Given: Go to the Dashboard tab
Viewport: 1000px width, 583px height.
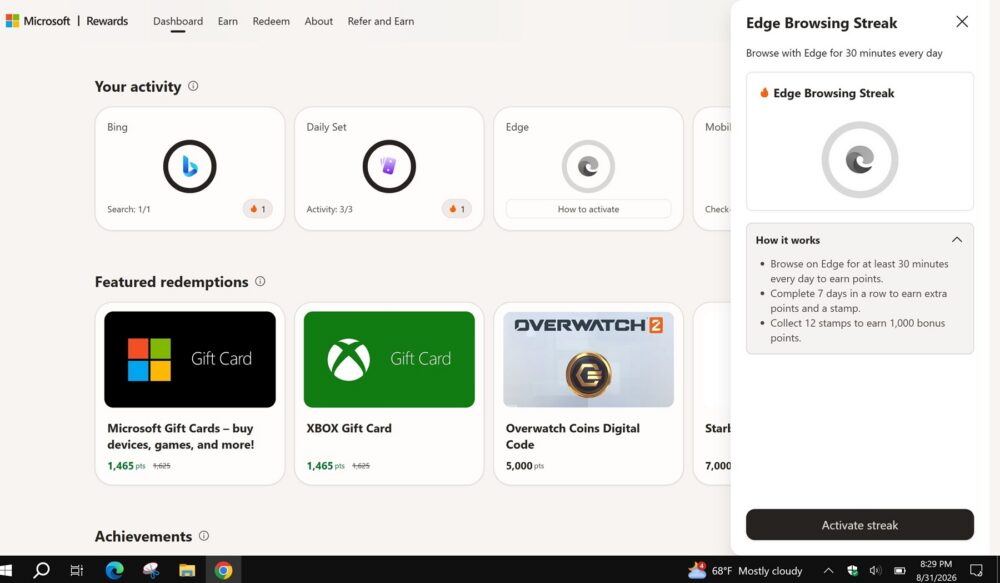Looking at the screenshot, I should pos(178,21).
